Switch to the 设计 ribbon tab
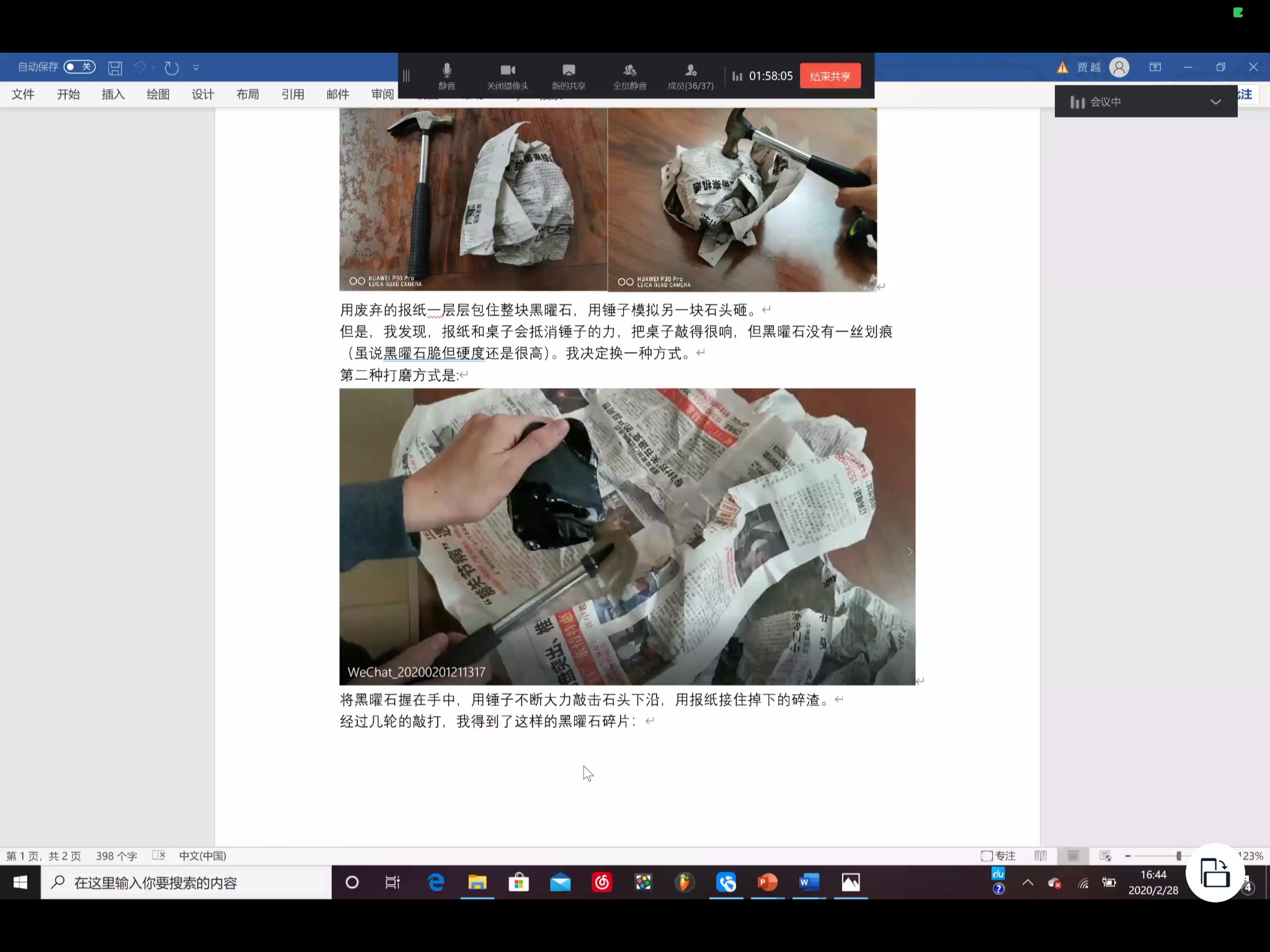This screenshot has height=952, width=1270. coord(203,94)
